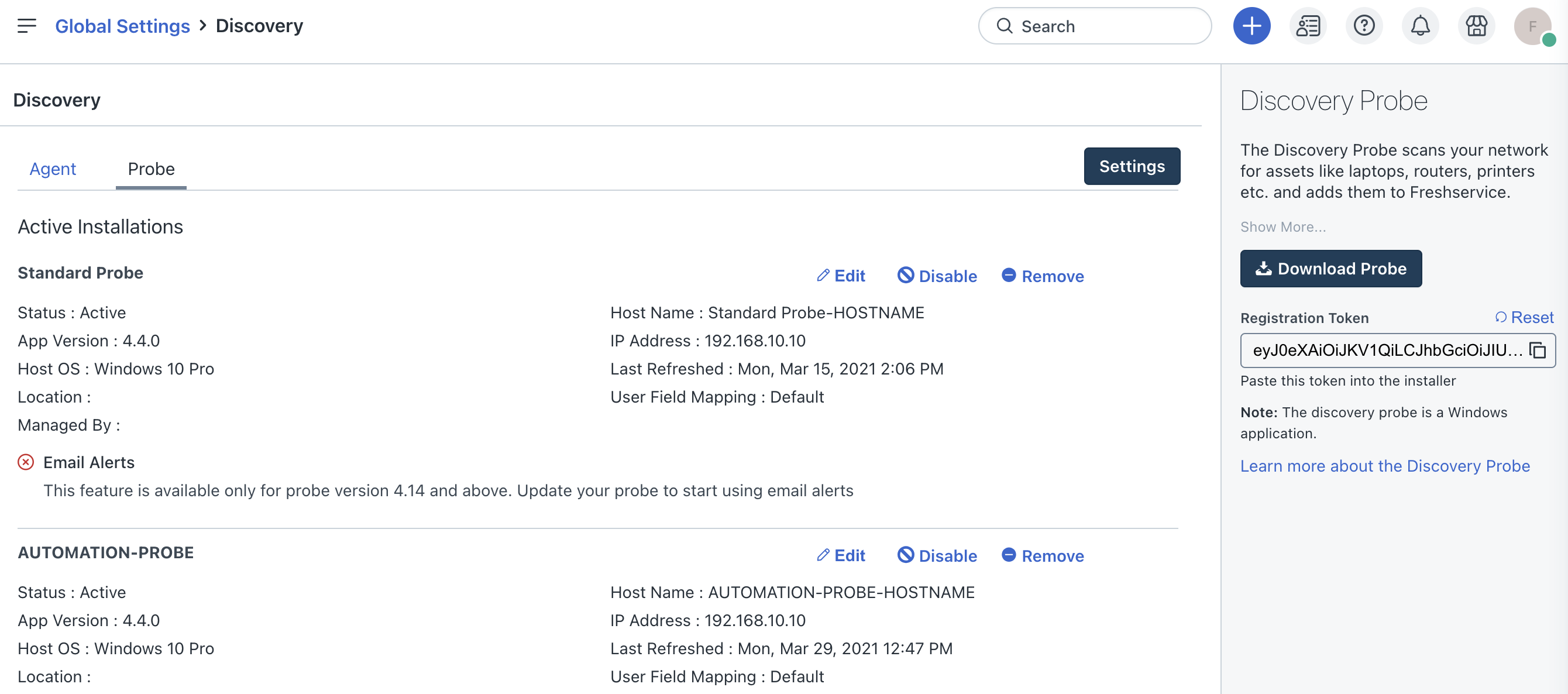1568x694 pixels.
Task: Switch to the Agent tab
Action: click(53, 169)
